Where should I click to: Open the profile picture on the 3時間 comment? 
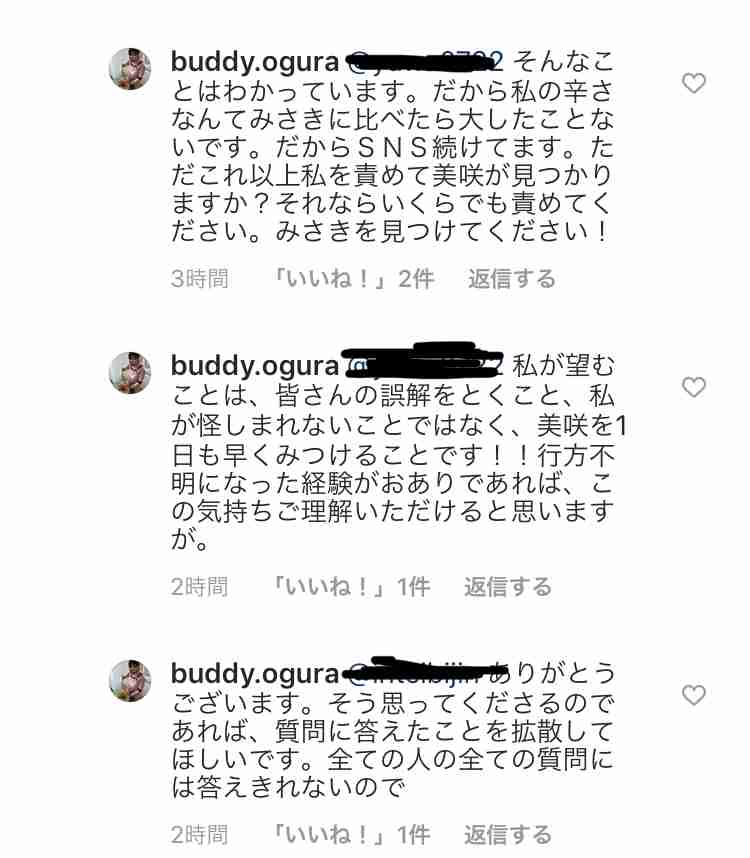coord(130,68)
